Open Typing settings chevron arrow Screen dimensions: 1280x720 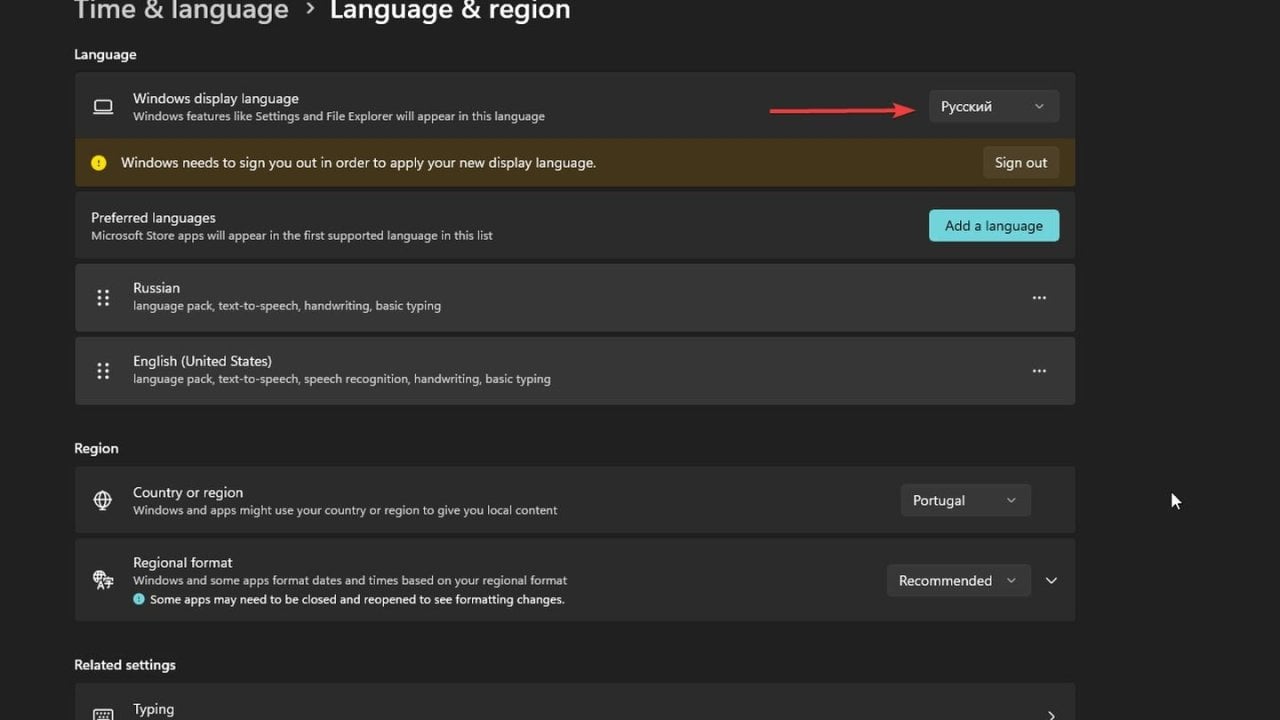click(x=1051, y=714)
